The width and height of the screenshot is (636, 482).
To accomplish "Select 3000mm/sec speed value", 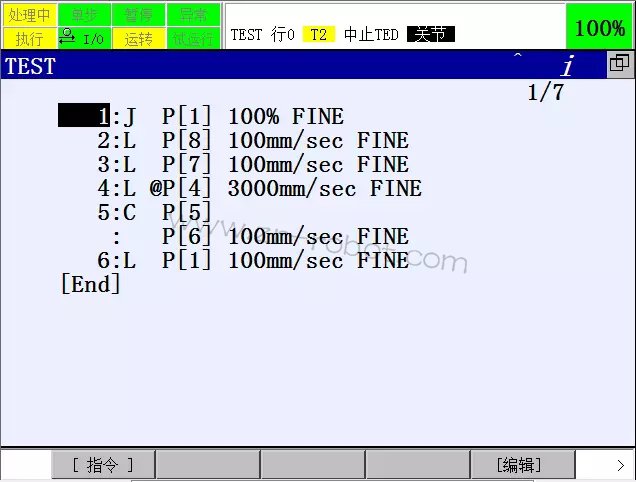I will coord(292,189).
